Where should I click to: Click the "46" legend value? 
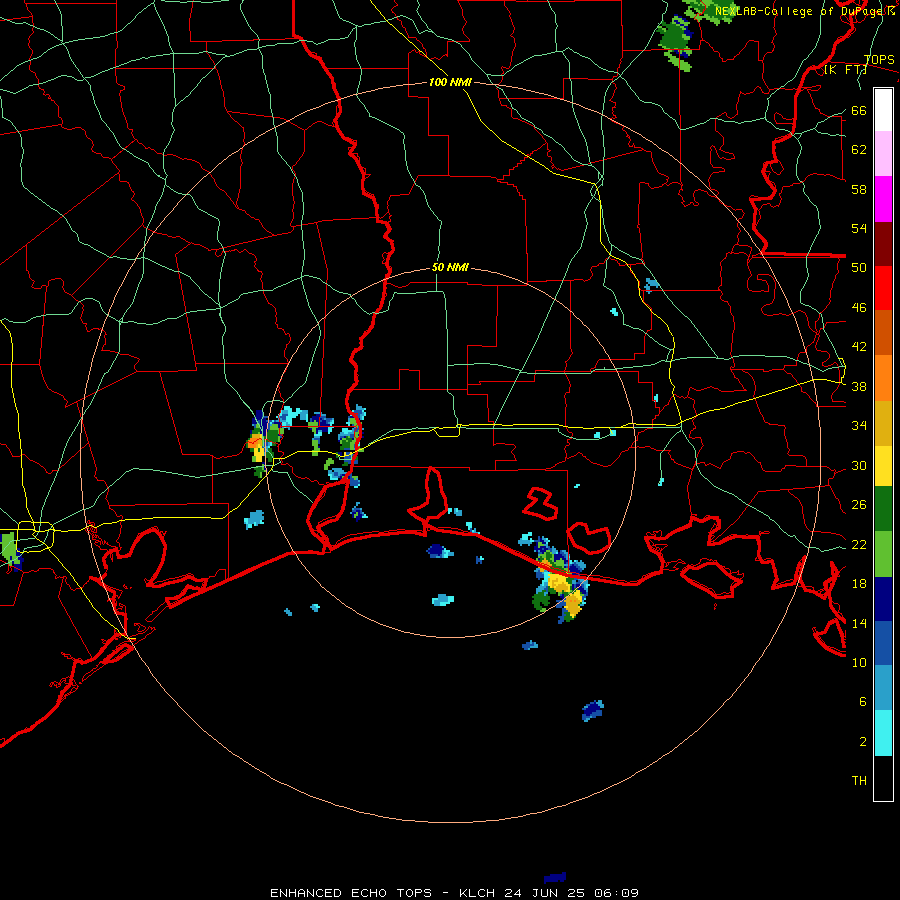(859, 308)
